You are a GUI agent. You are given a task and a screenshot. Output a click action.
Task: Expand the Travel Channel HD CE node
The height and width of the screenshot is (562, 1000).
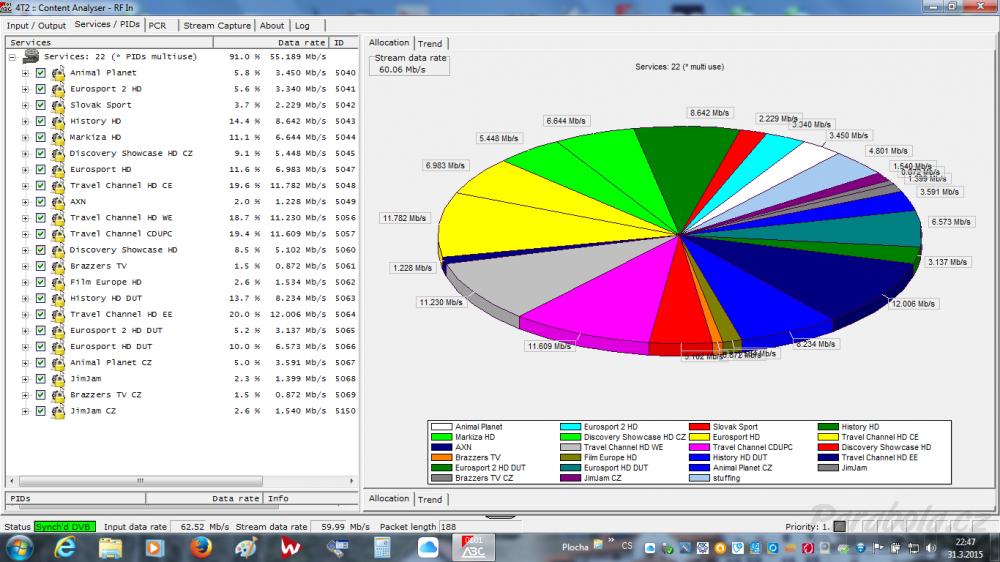click(26, 186)
